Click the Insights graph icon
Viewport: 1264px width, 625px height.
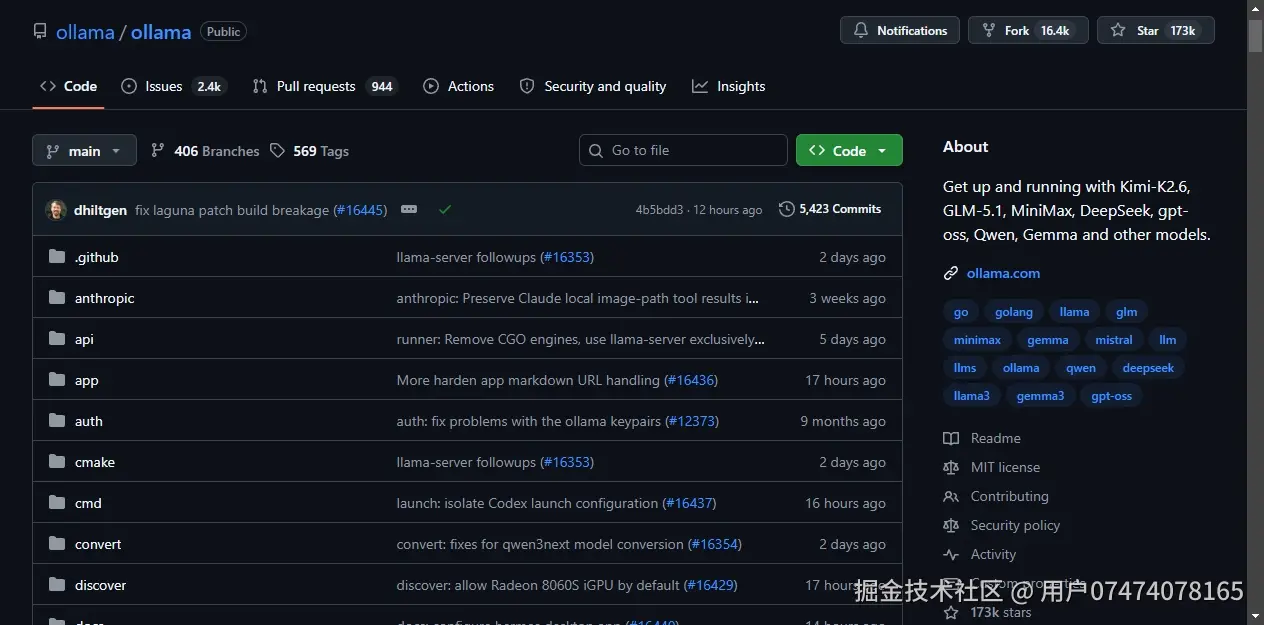tap(700, 86)
